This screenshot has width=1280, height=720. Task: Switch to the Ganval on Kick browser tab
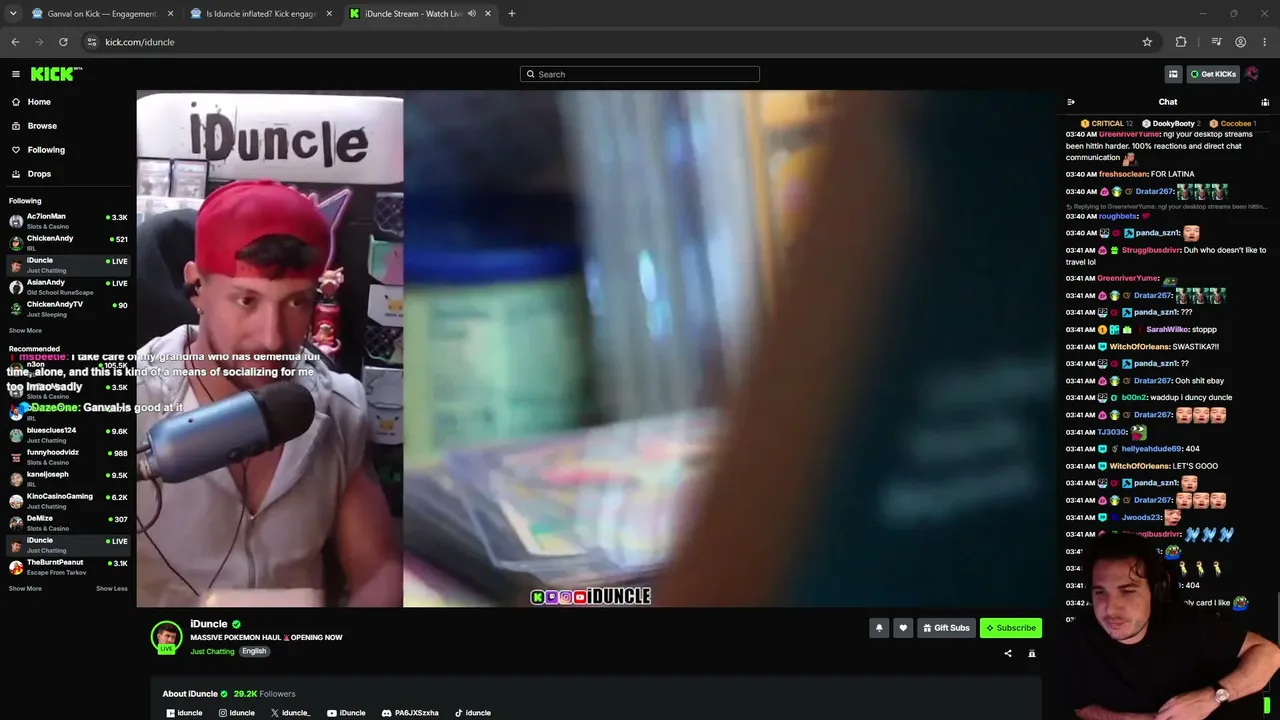pos(102,14)
